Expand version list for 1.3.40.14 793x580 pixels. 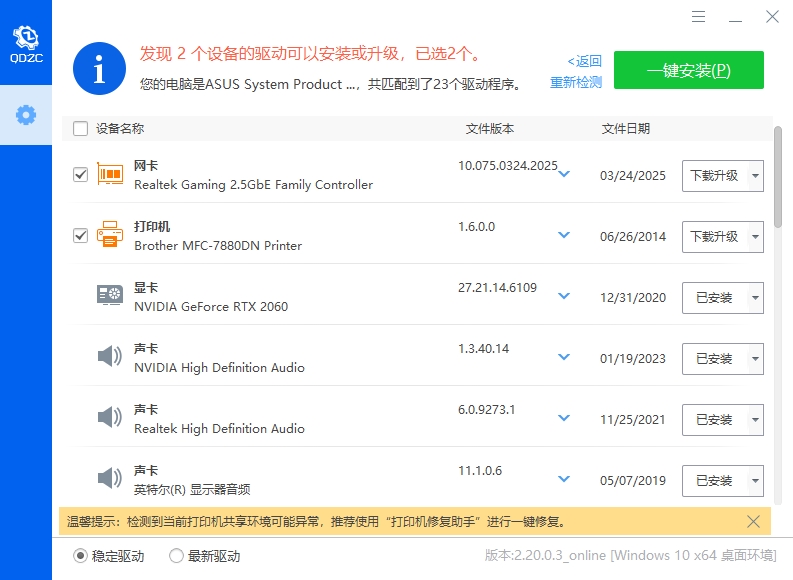point(564,357)
